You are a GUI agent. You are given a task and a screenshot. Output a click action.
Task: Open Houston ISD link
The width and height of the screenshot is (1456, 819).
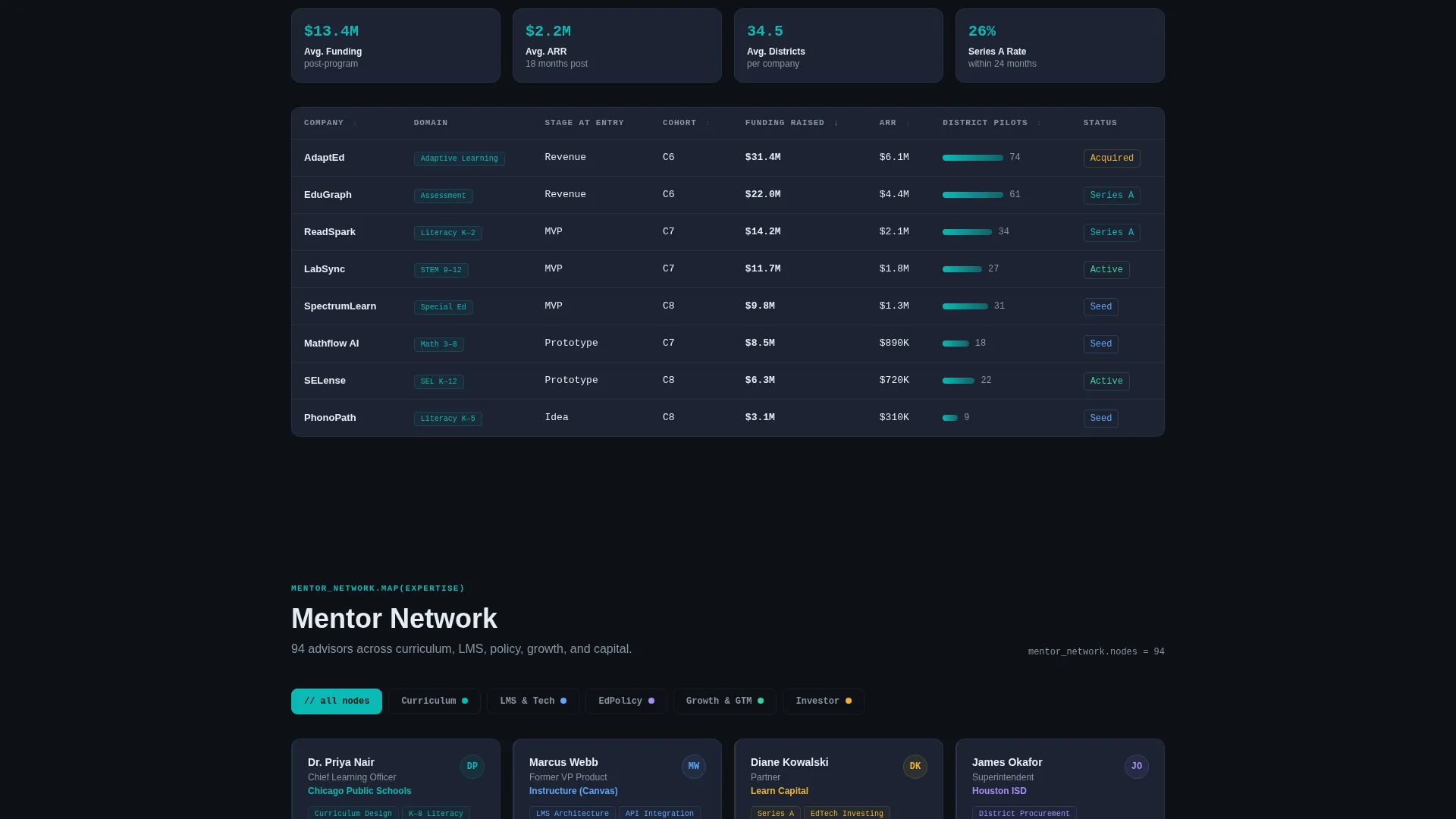[x=999, y=791]
